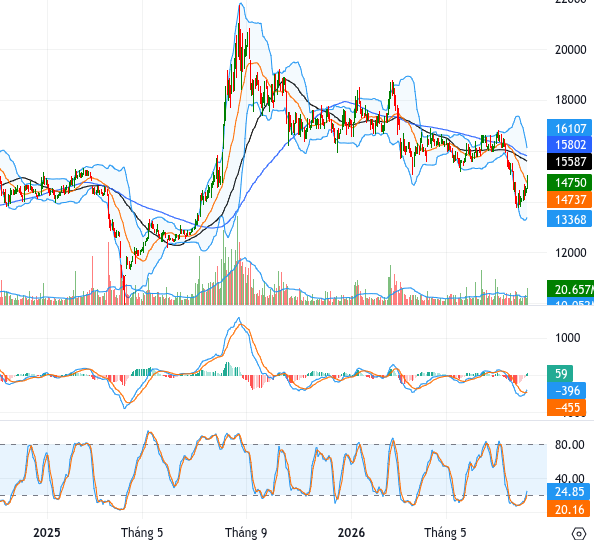Click the 18000 price scale label

click(x=571, y=100)
